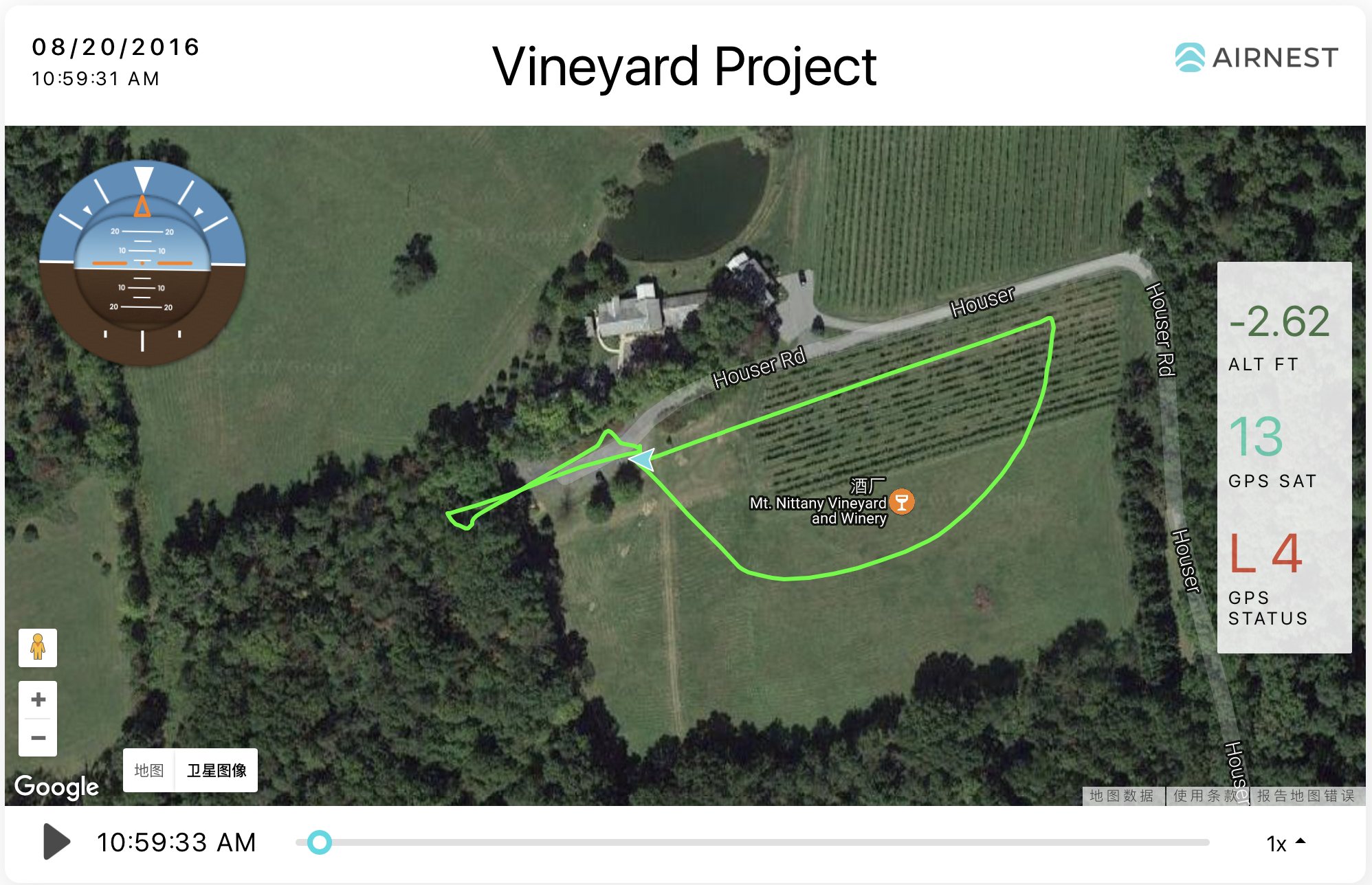1372x885 pixels.
Task: Click the Airnest logo
Action: coord(1257,57)
